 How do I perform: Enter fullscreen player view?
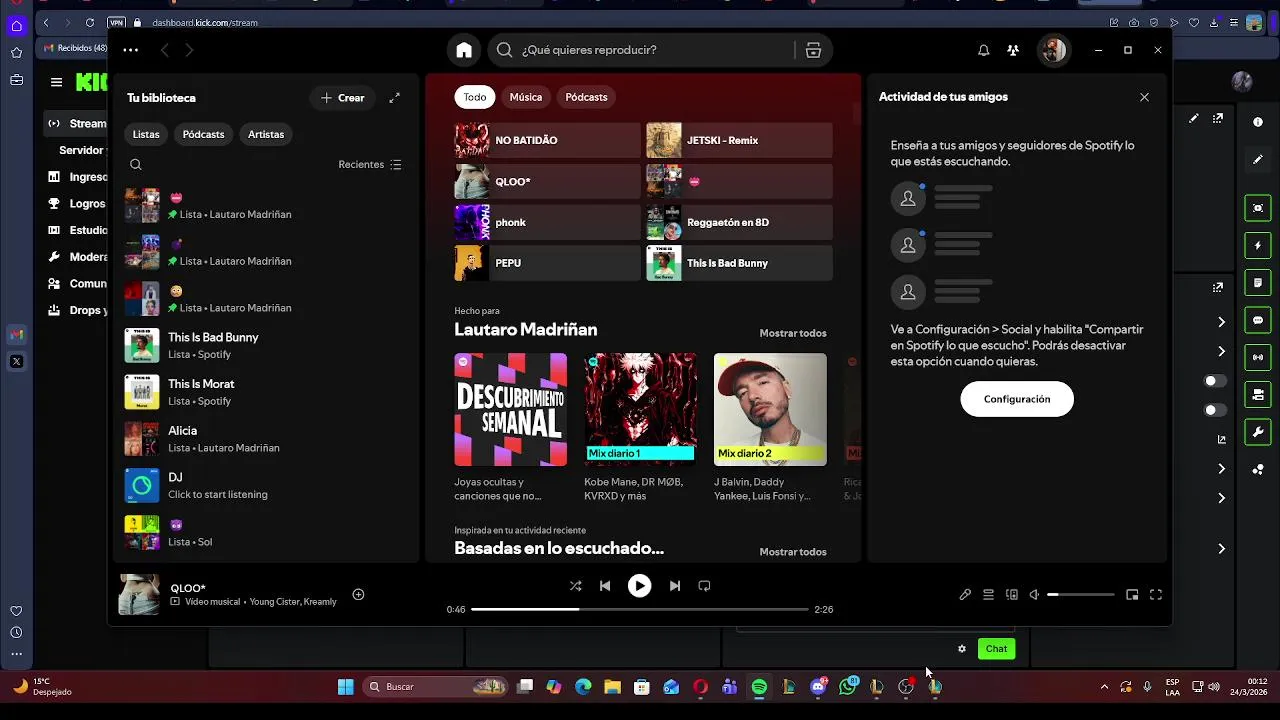[x=1155, y=595]
